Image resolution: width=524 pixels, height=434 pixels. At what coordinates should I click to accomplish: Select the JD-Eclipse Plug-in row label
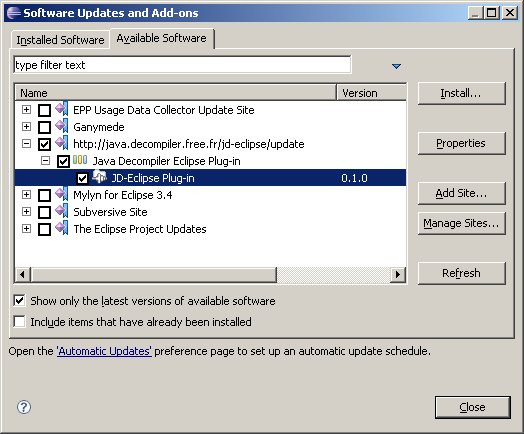click(x=153, y=178)
